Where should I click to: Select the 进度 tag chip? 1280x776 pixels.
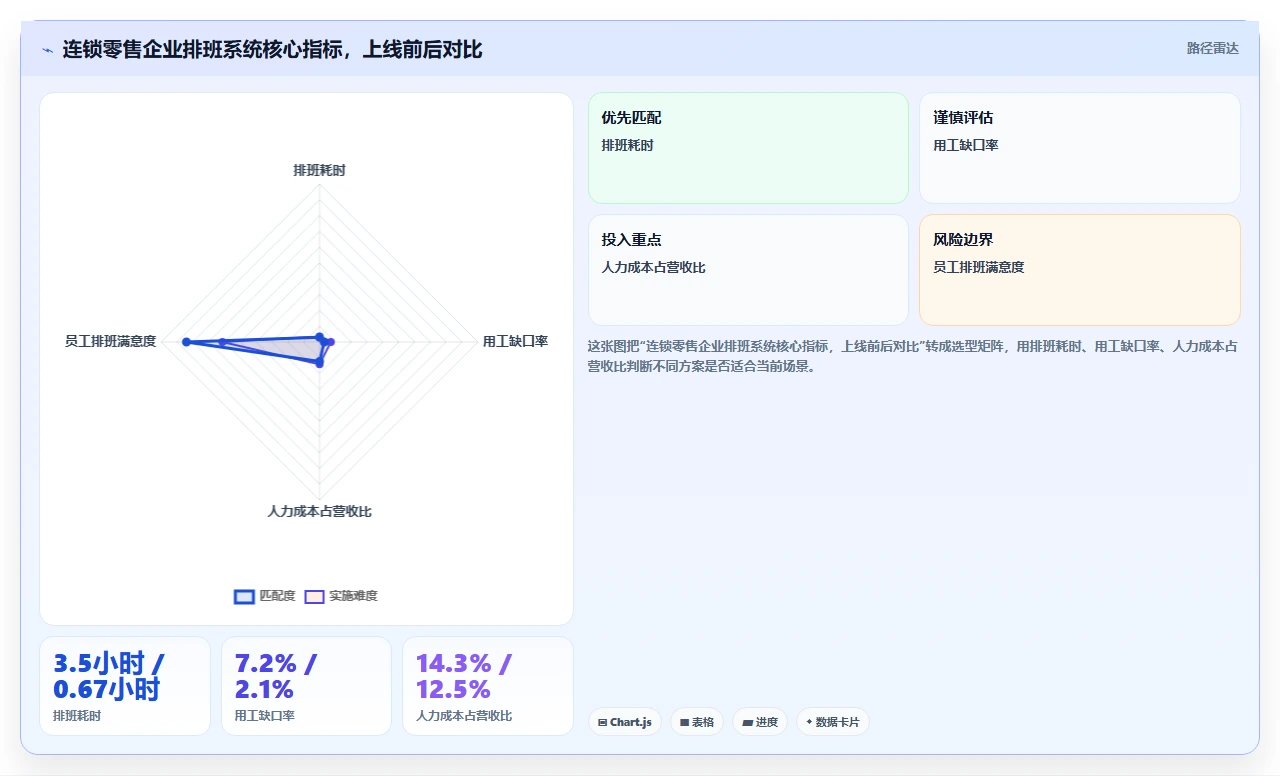[760, 722]
